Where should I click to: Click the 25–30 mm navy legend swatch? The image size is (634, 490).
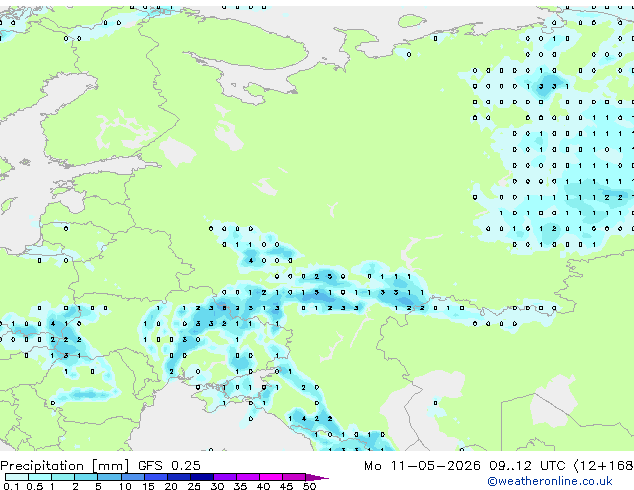[x=201, y=477]
